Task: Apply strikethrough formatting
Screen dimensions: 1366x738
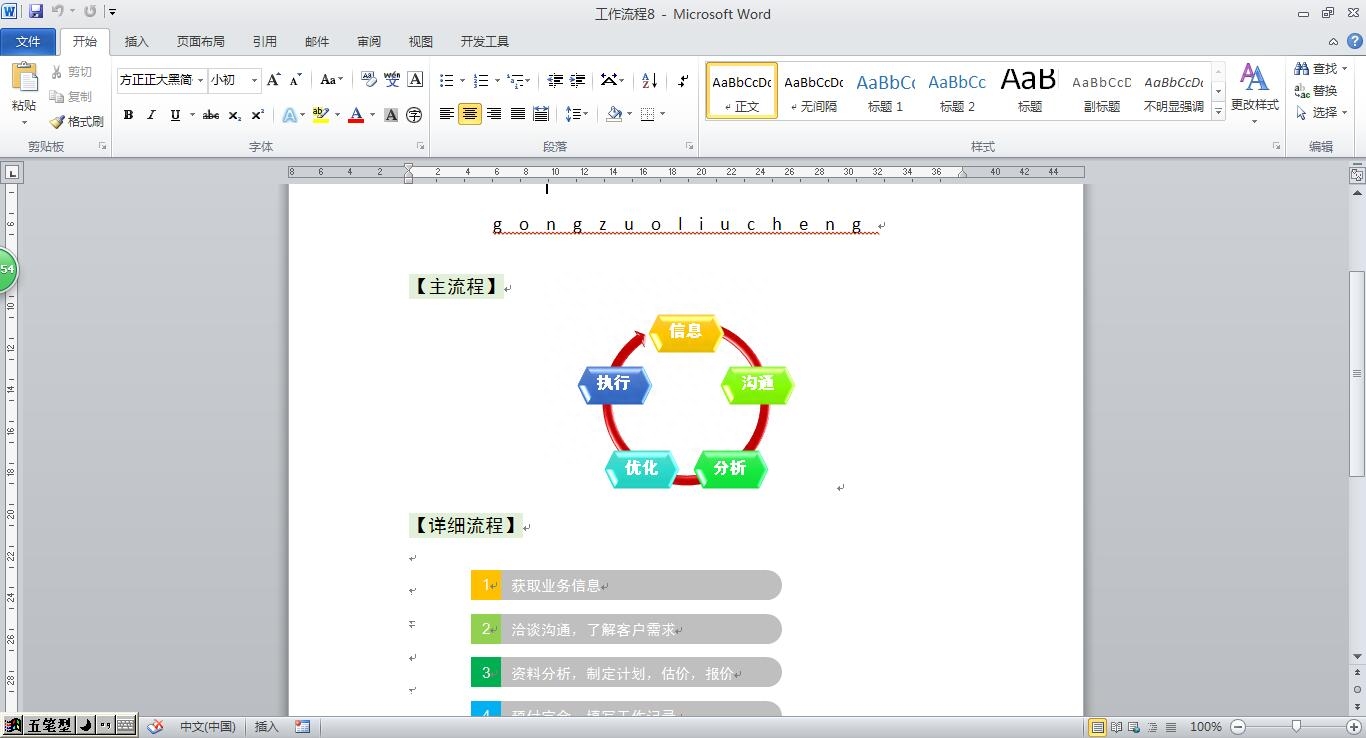Action: click(210, 115)
